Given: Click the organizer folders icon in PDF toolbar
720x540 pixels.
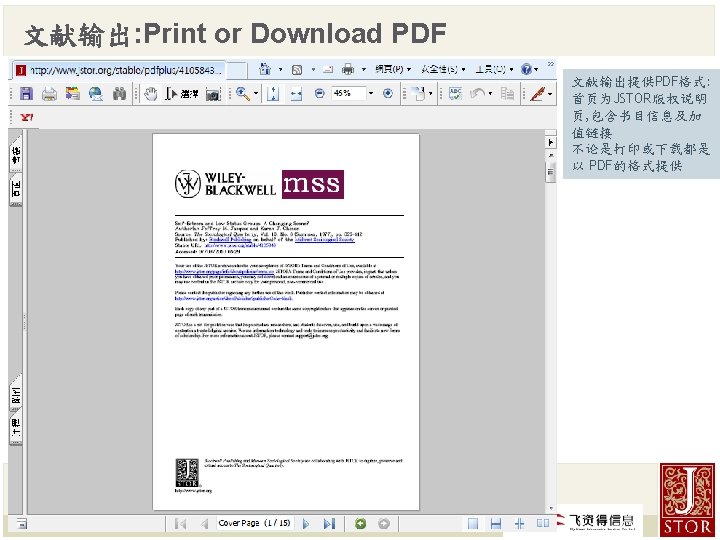Looking at the screenshot, I should [73, 94].
